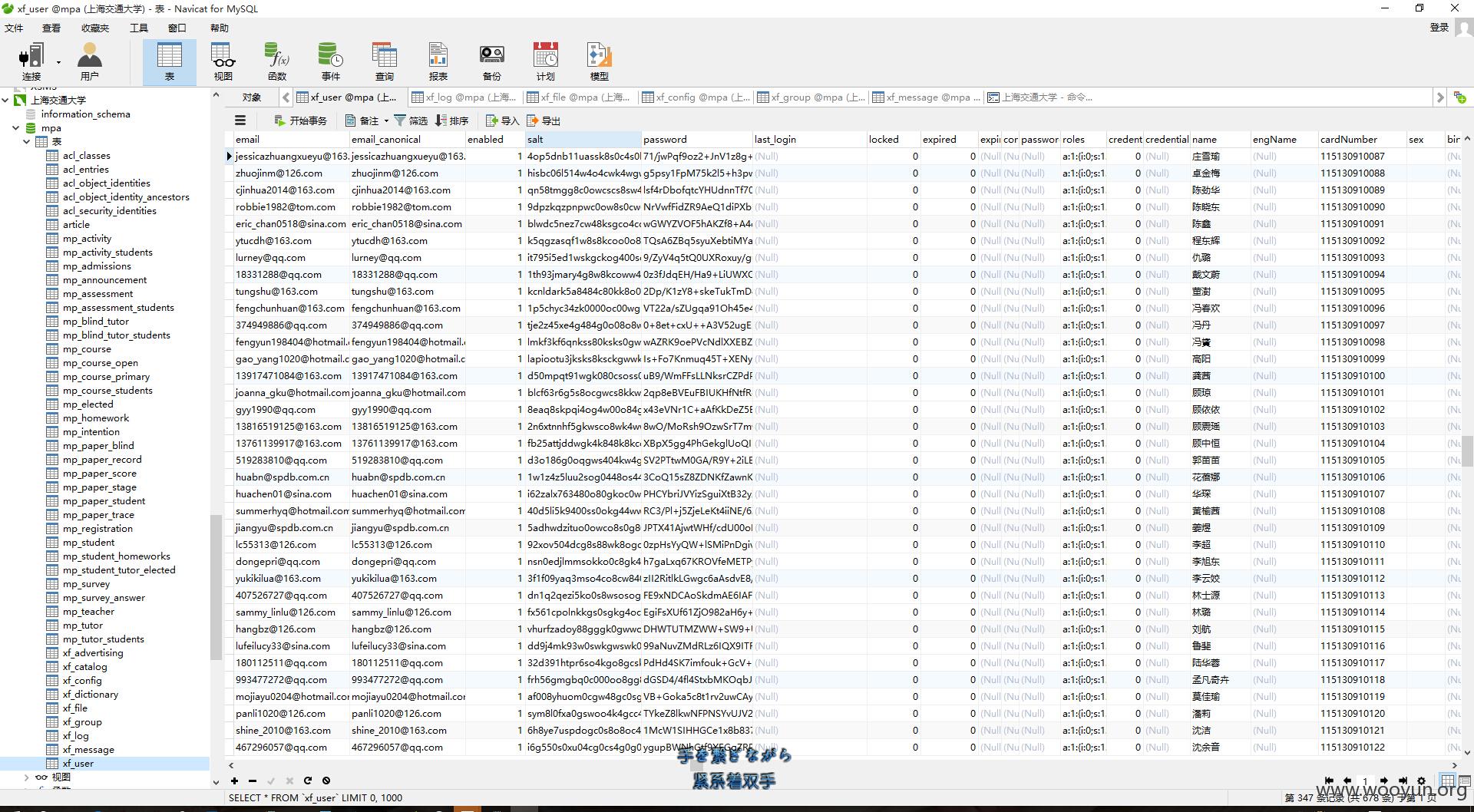Click the sidebar tree vertical scrollbar
The height and width of the screenshot is (812, 1474).
[216, 587]
